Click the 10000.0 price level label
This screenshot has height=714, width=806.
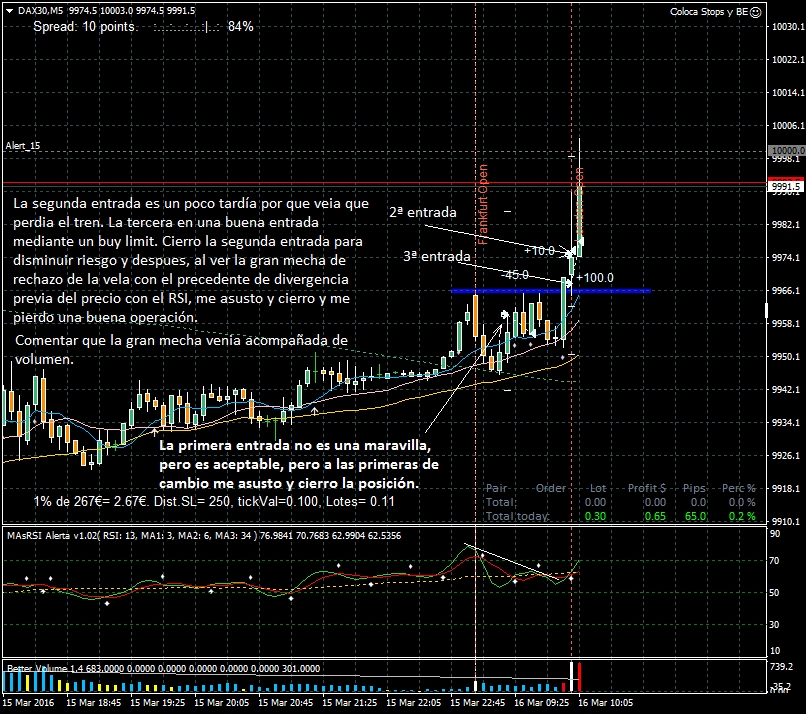783,151
